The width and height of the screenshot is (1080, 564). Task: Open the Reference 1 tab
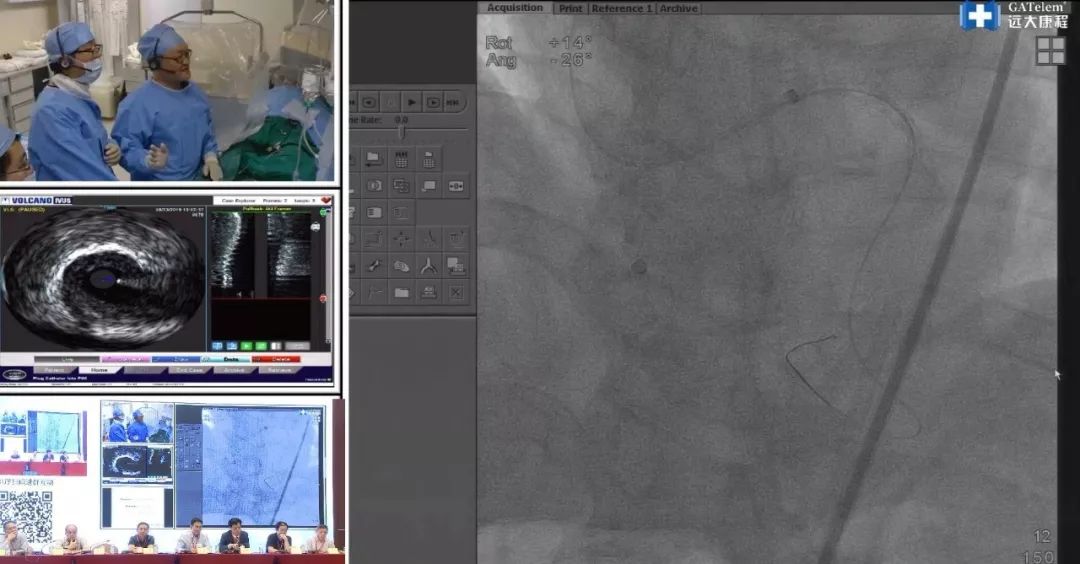tap(621, 8)
